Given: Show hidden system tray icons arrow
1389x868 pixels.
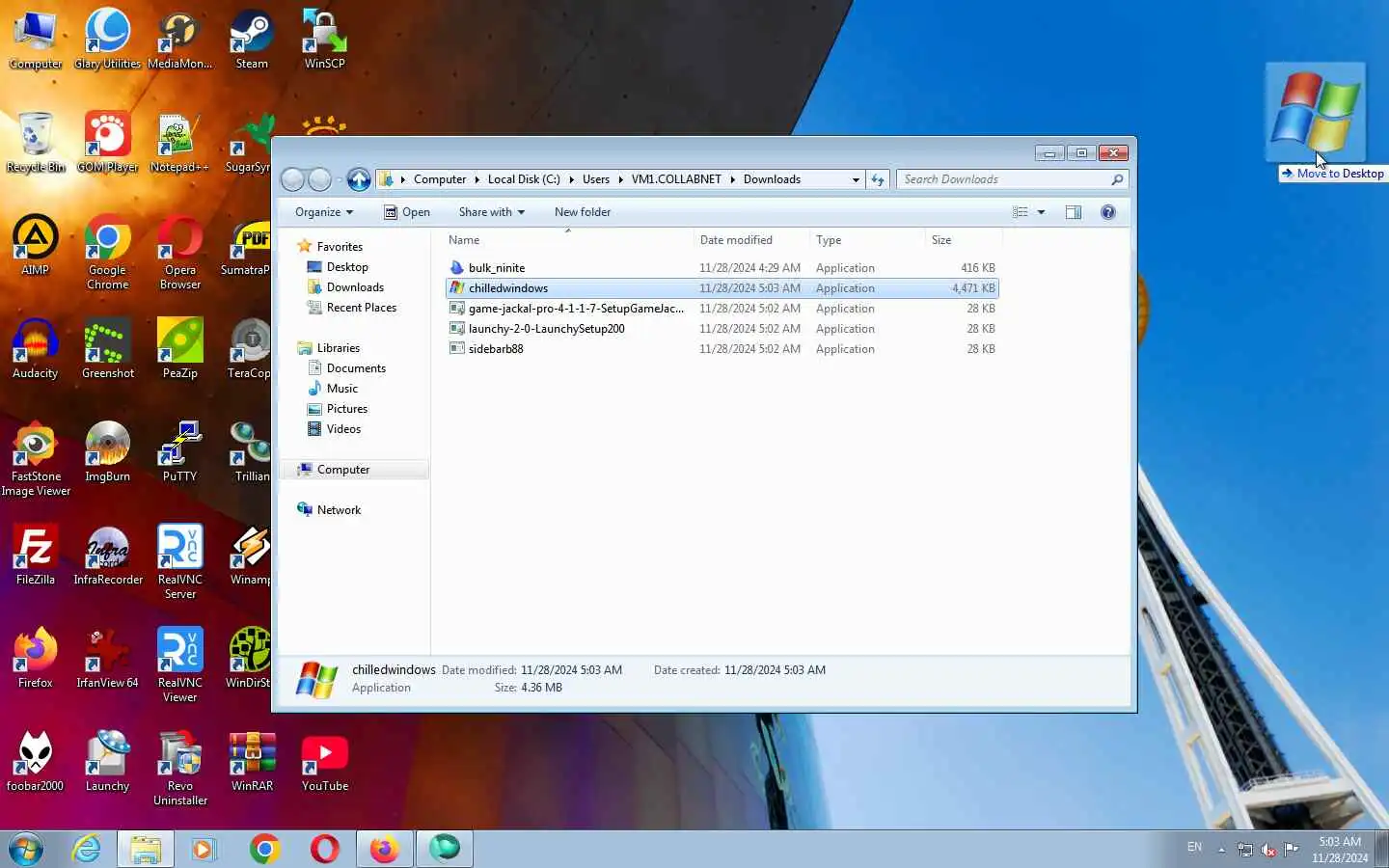Looking at the screenshot, I should click(1221, 849).
